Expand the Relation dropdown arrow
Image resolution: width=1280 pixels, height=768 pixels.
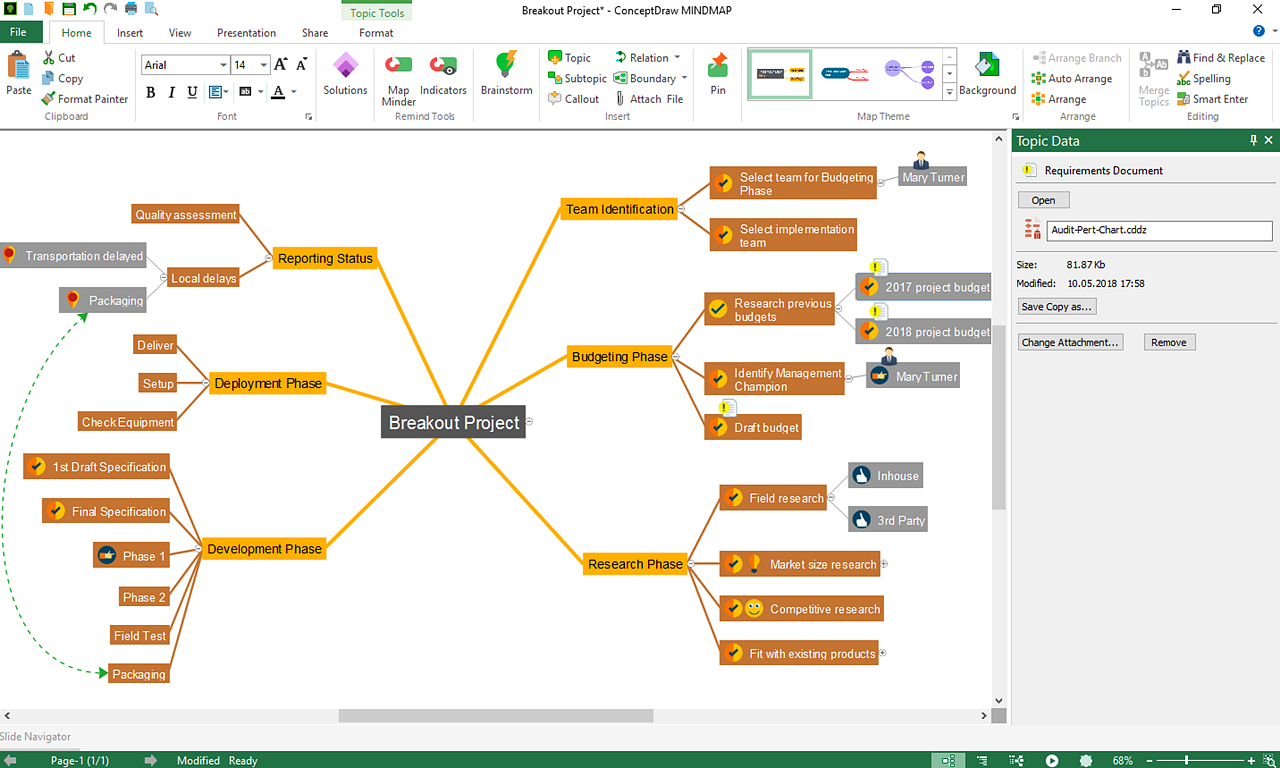pyautogui.click(x=677, y=58)
